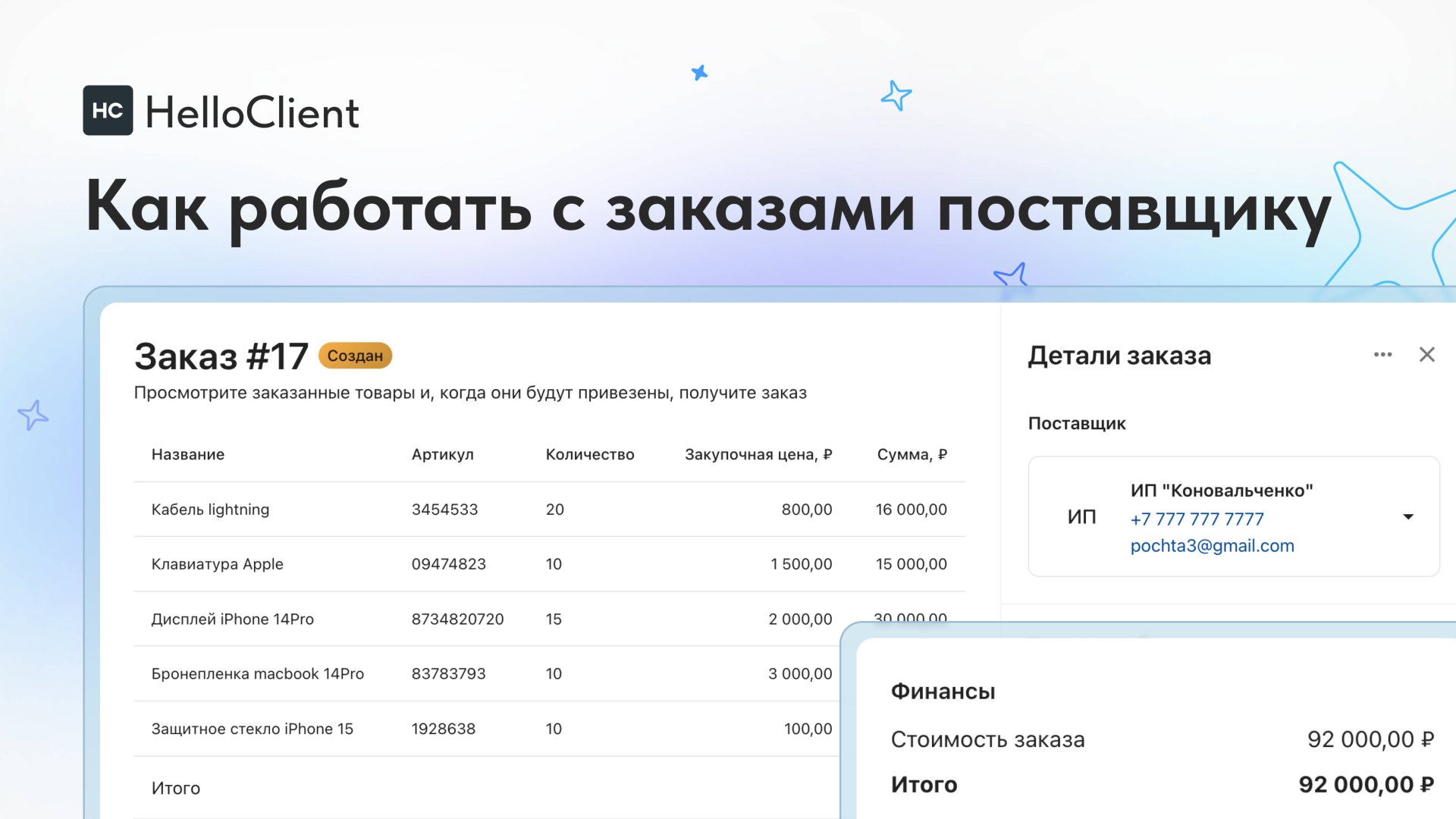Click the Стоимость заказа value 92 000,00 ₽
Screen dimensions: 1456x819
click(x=1370, y=739)
